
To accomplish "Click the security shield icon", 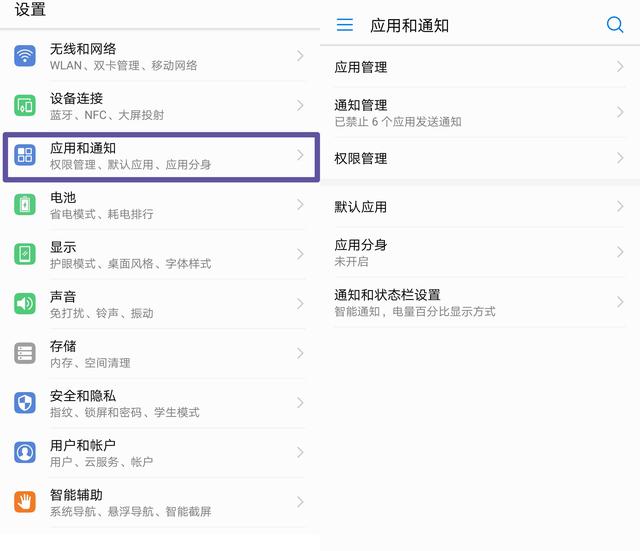I will coord(25,403).
